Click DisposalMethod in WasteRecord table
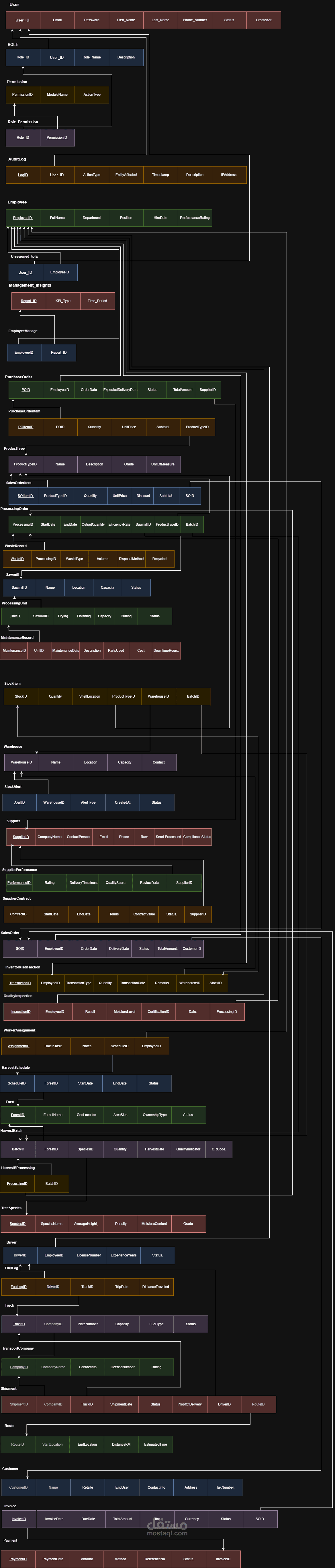The width and height of the screenshot is (335, 1568). pos(131,559)
